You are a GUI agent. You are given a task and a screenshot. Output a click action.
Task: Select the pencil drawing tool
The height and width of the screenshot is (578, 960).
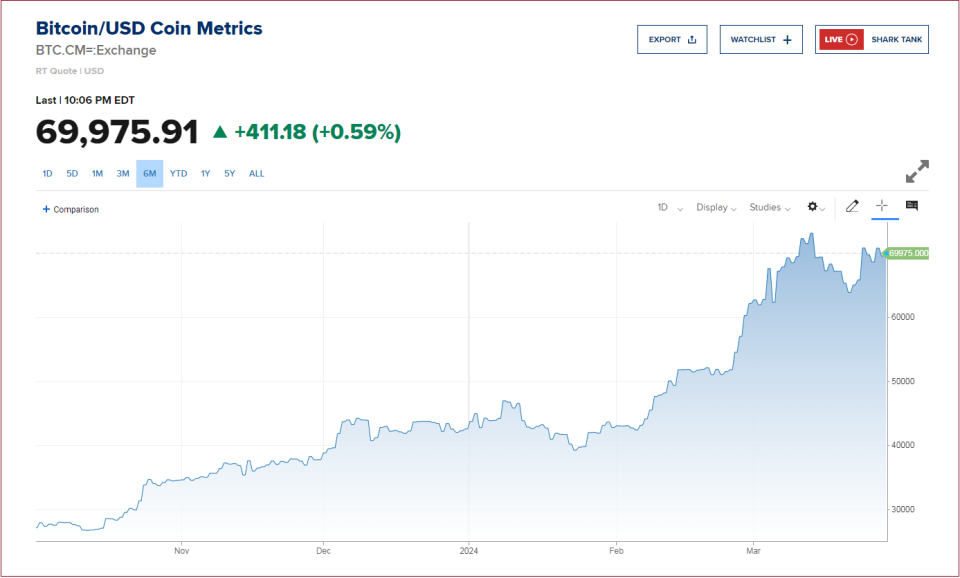click(x=852, y=207)
